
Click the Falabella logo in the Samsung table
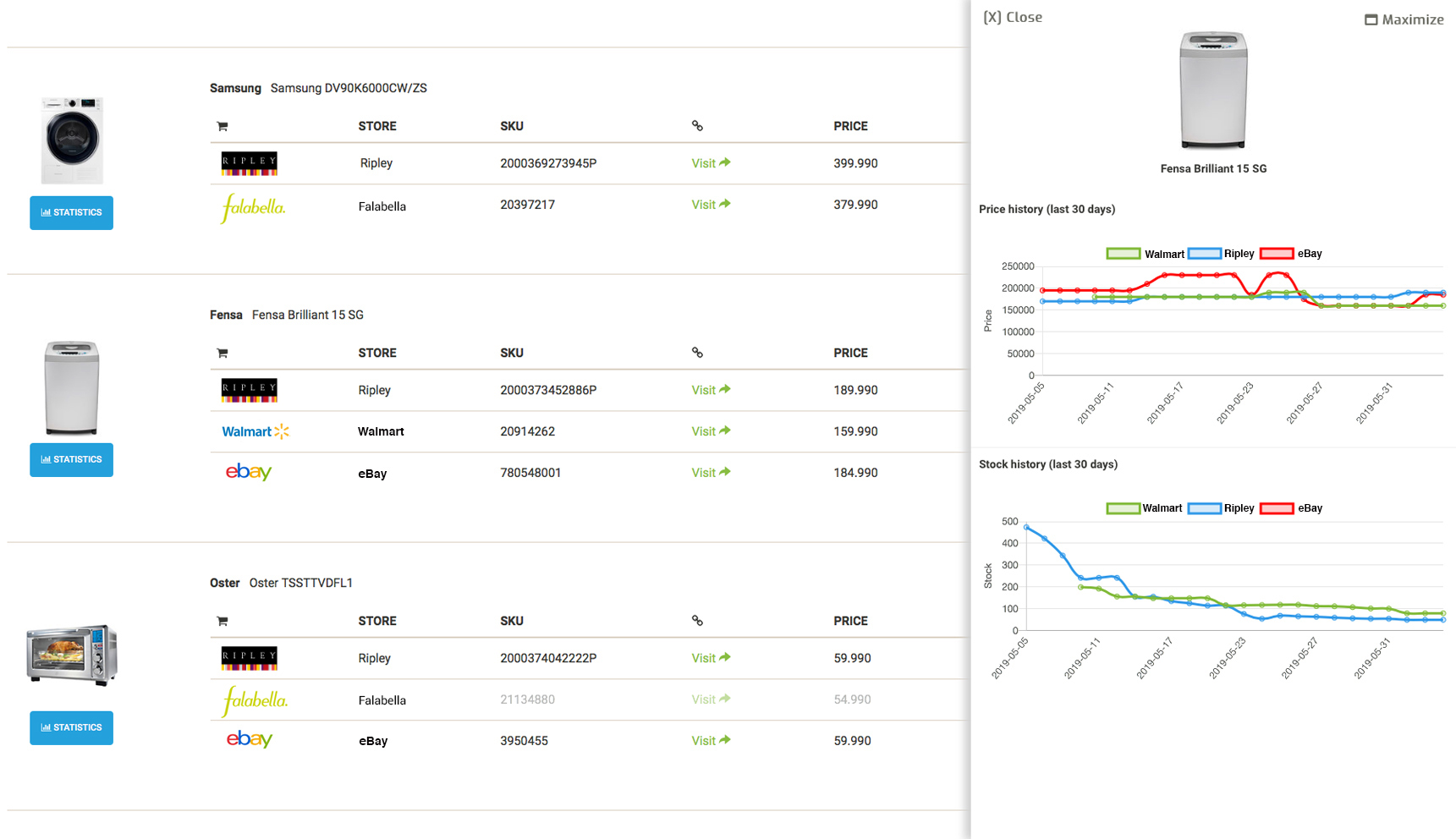[x=253, y=207]
